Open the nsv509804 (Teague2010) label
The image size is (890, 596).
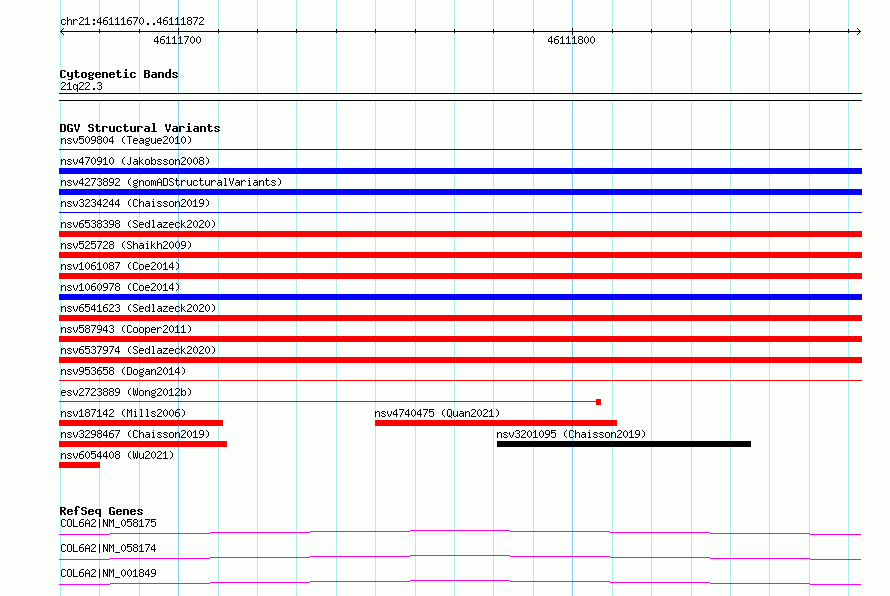(x=126, y=140)
